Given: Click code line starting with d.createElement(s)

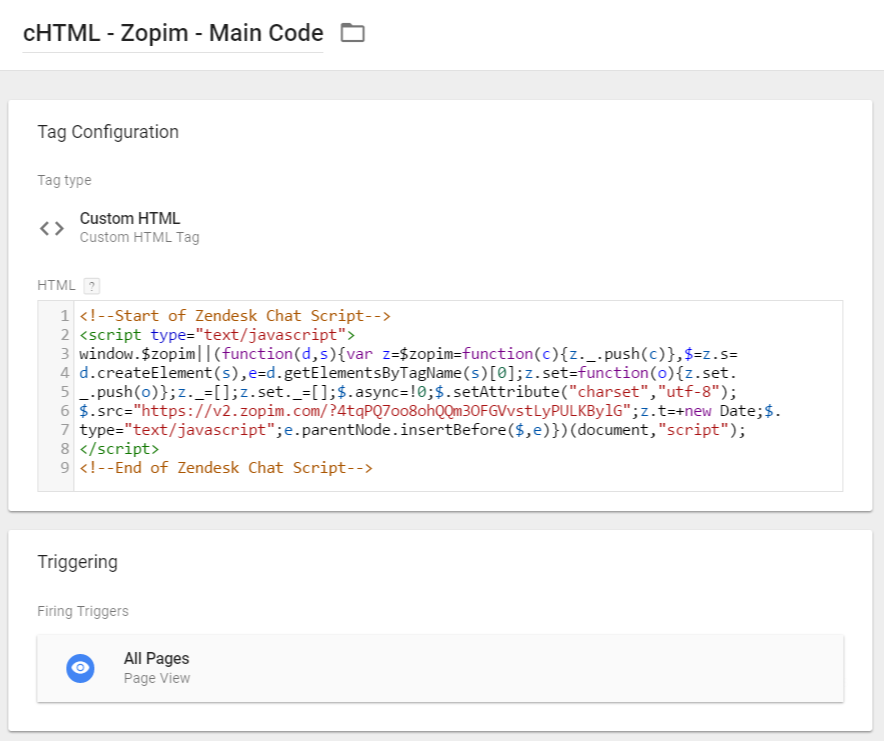Looking at the screenshot, I should click(x=408, y=373).
